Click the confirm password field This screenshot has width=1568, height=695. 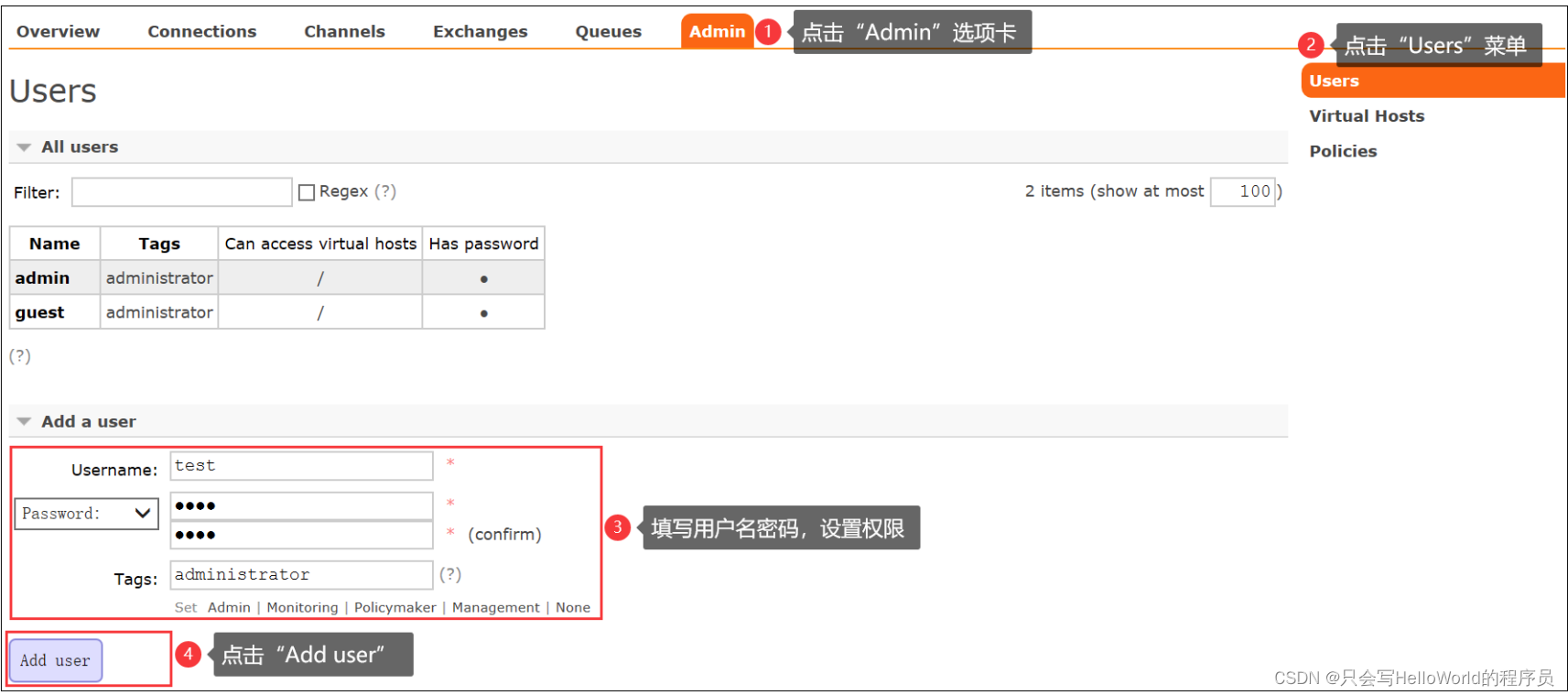301,535
